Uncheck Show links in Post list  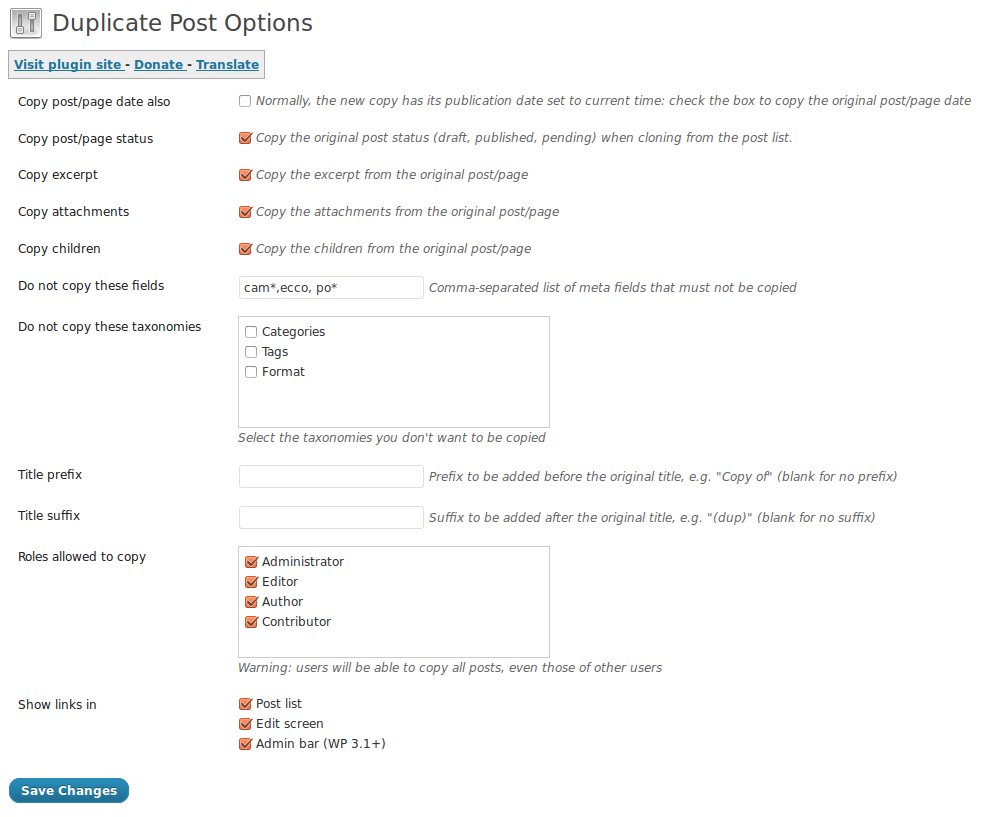[x=245, y=704]
